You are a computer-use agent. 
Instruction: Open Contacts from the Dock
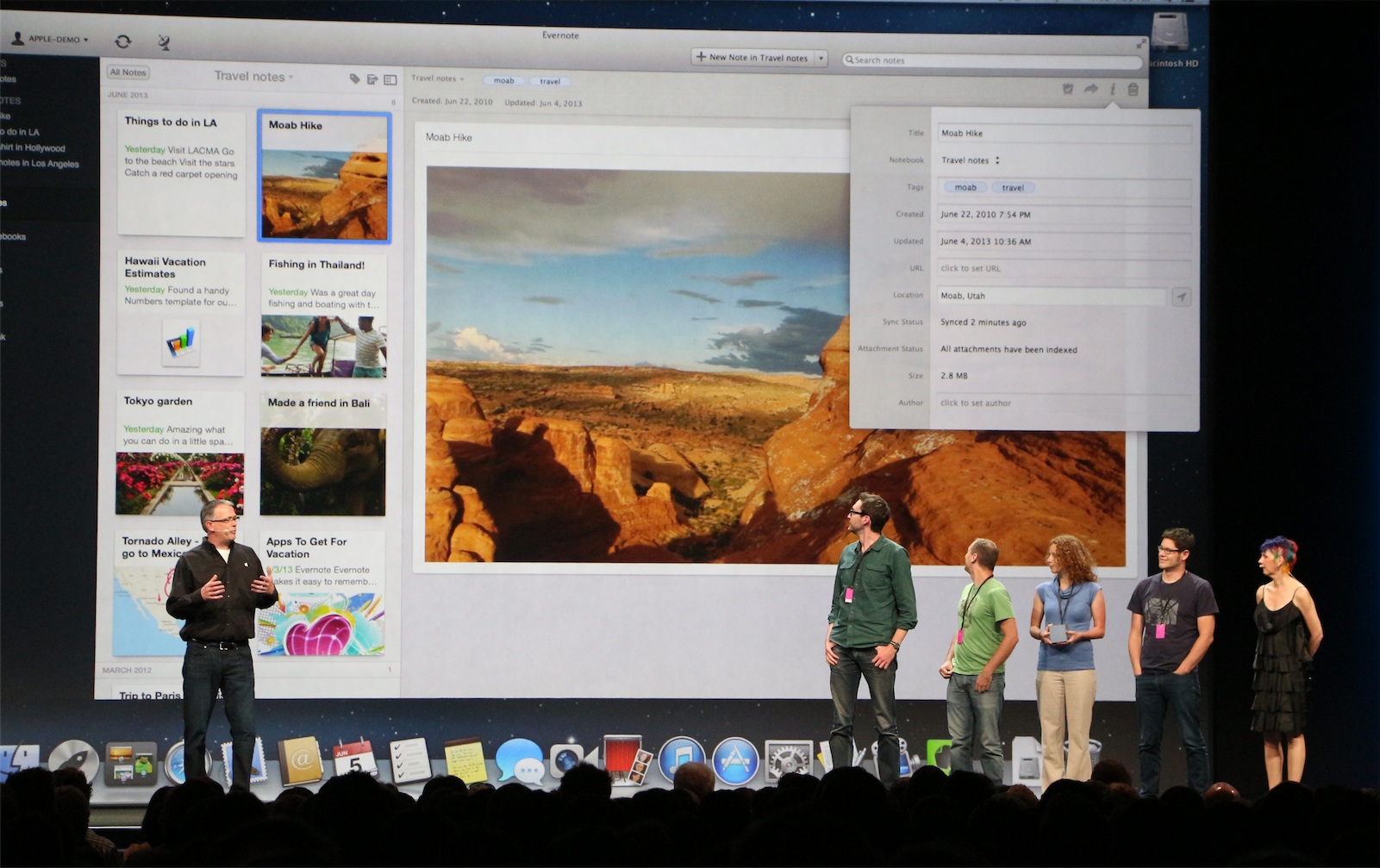(299, 762)
